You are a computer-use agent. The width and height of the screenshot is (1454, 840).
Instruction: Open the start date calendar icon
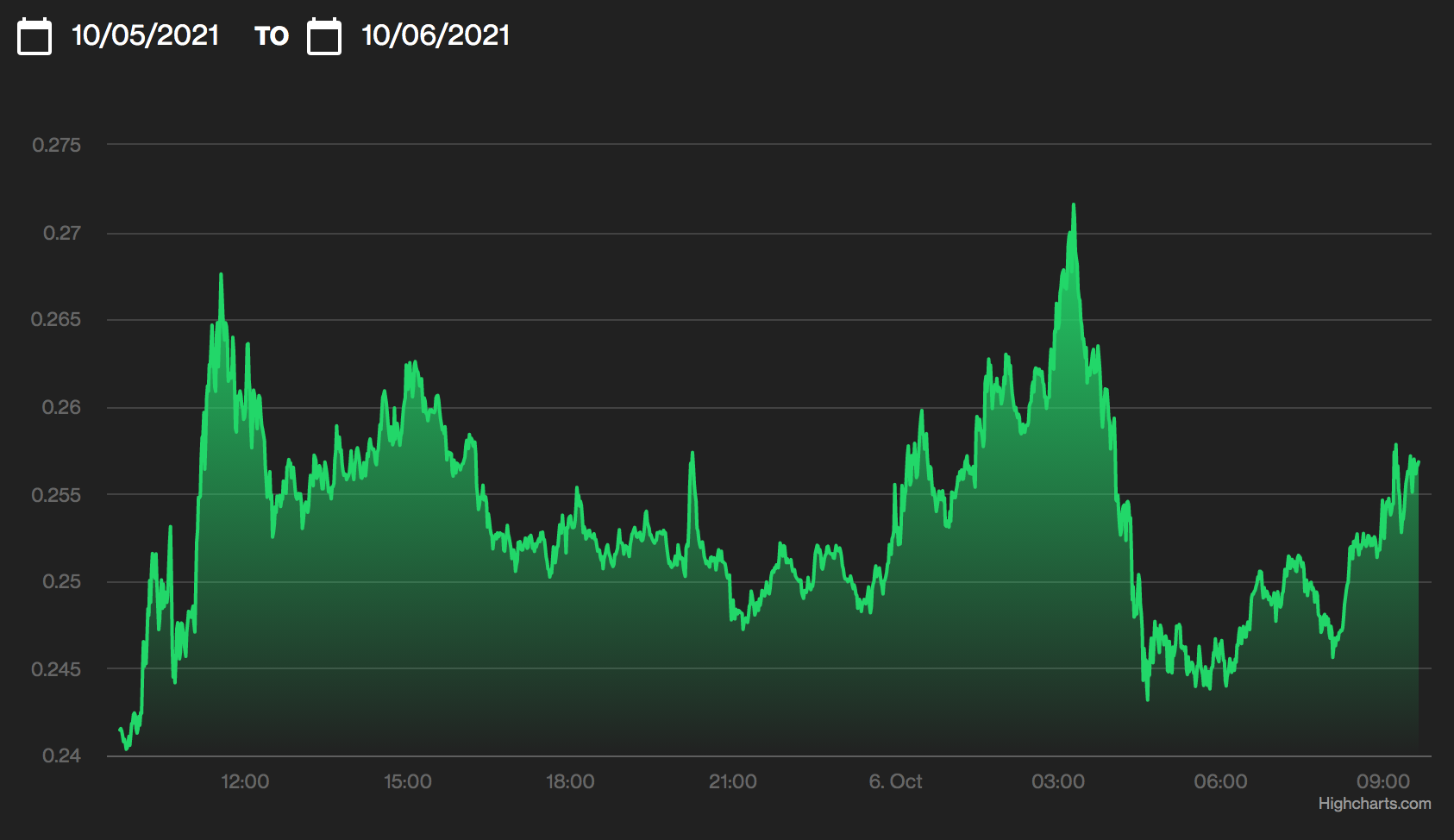(34, 36)
